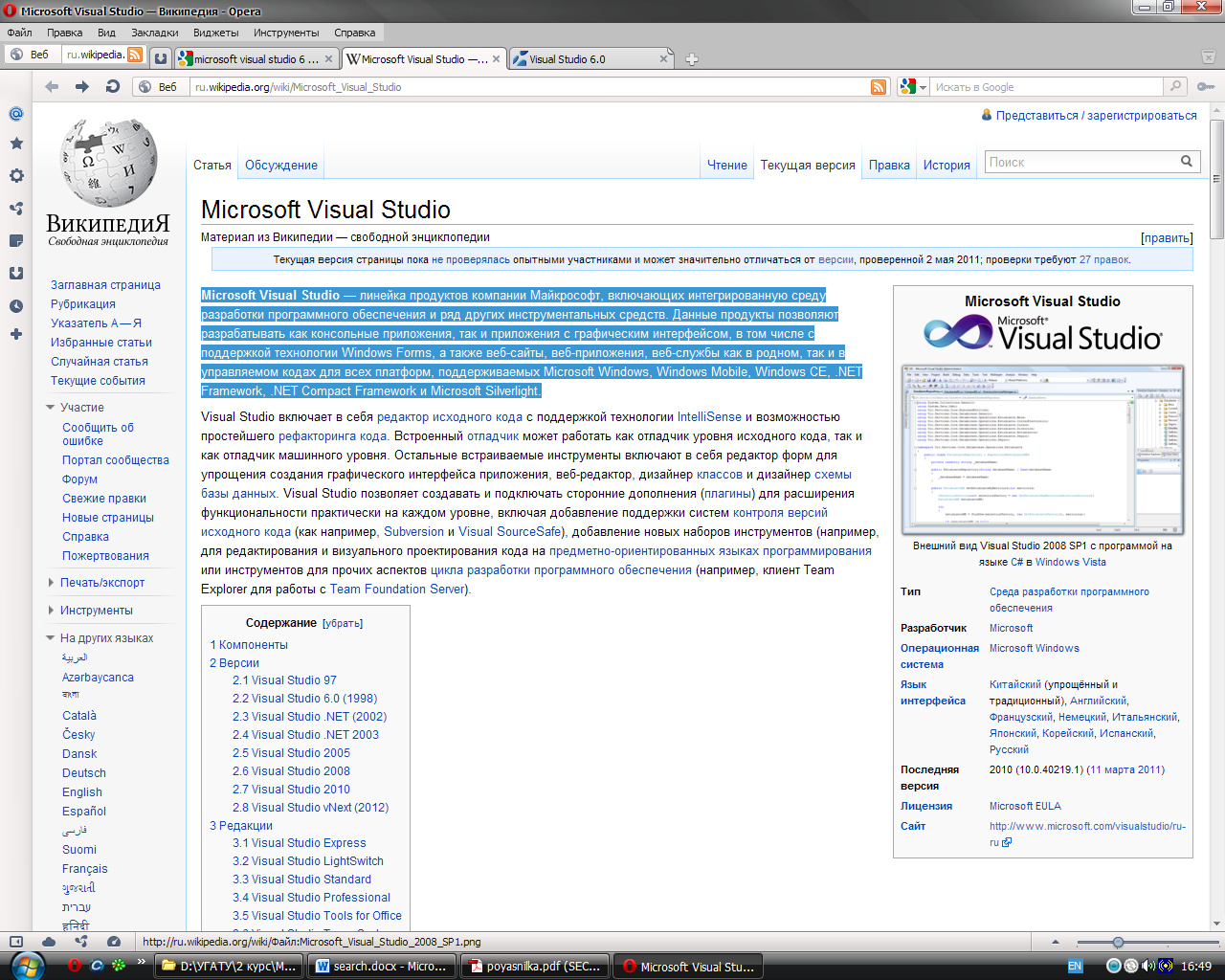Image resolution: width=1225 pixels, height=980 pixels.
Task: Open English language version link
Action: click(82, 792)
